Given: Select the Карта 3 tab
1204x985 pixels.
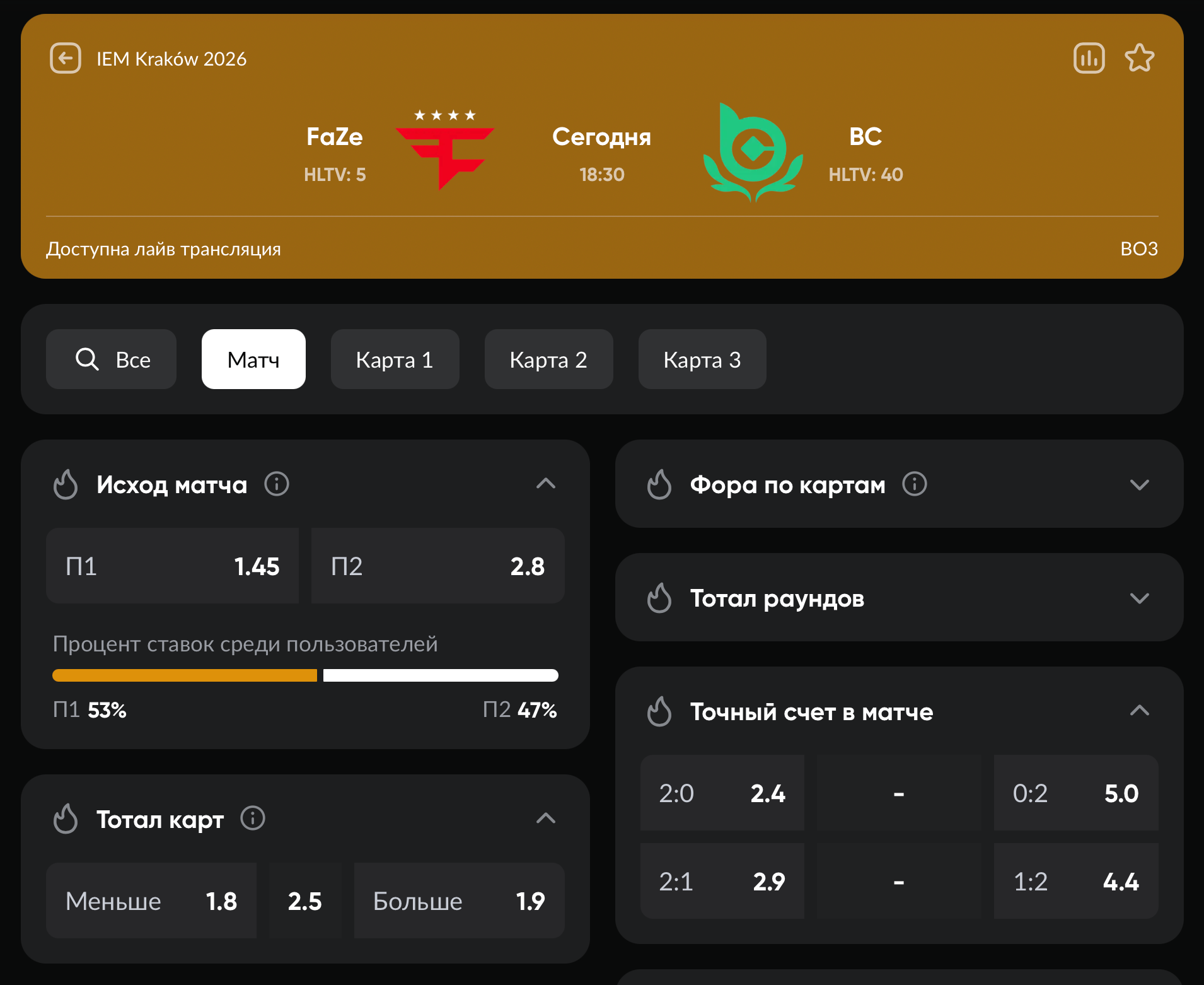Looking at the screenshot, I should [x=702, y=359].
